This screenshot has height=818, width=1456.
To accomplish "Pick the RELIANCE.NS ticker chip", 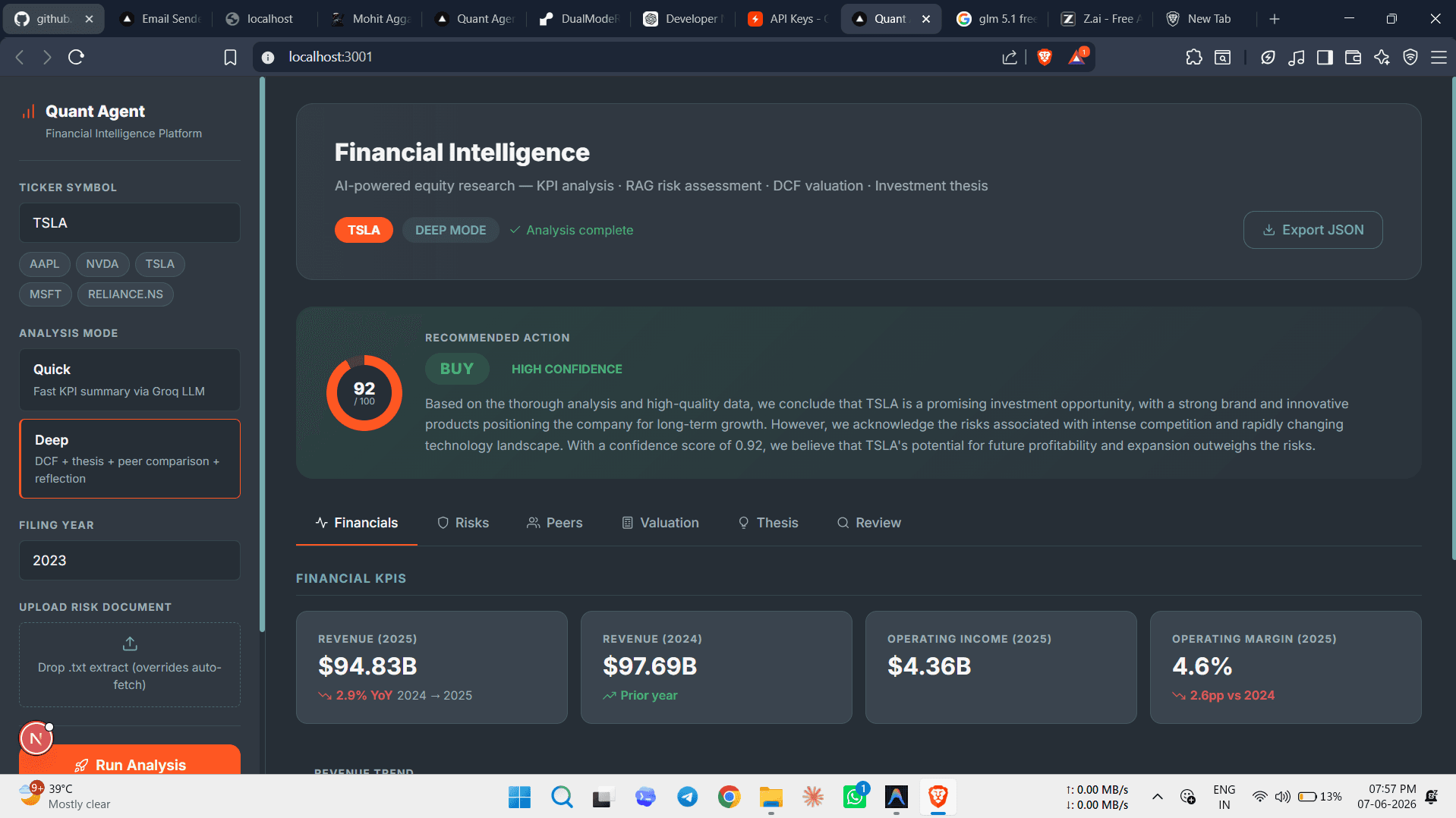I will 125,294.
